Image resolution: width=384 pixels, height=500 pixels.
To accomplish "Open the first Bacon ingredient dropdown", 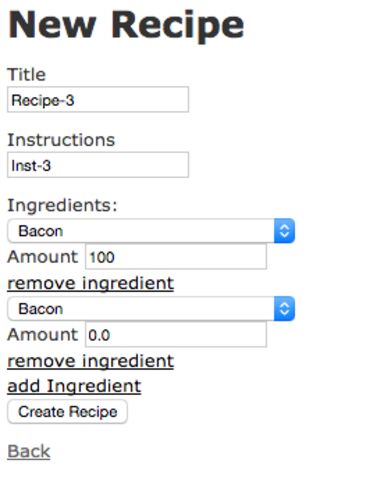I will [x=151, y=231].
